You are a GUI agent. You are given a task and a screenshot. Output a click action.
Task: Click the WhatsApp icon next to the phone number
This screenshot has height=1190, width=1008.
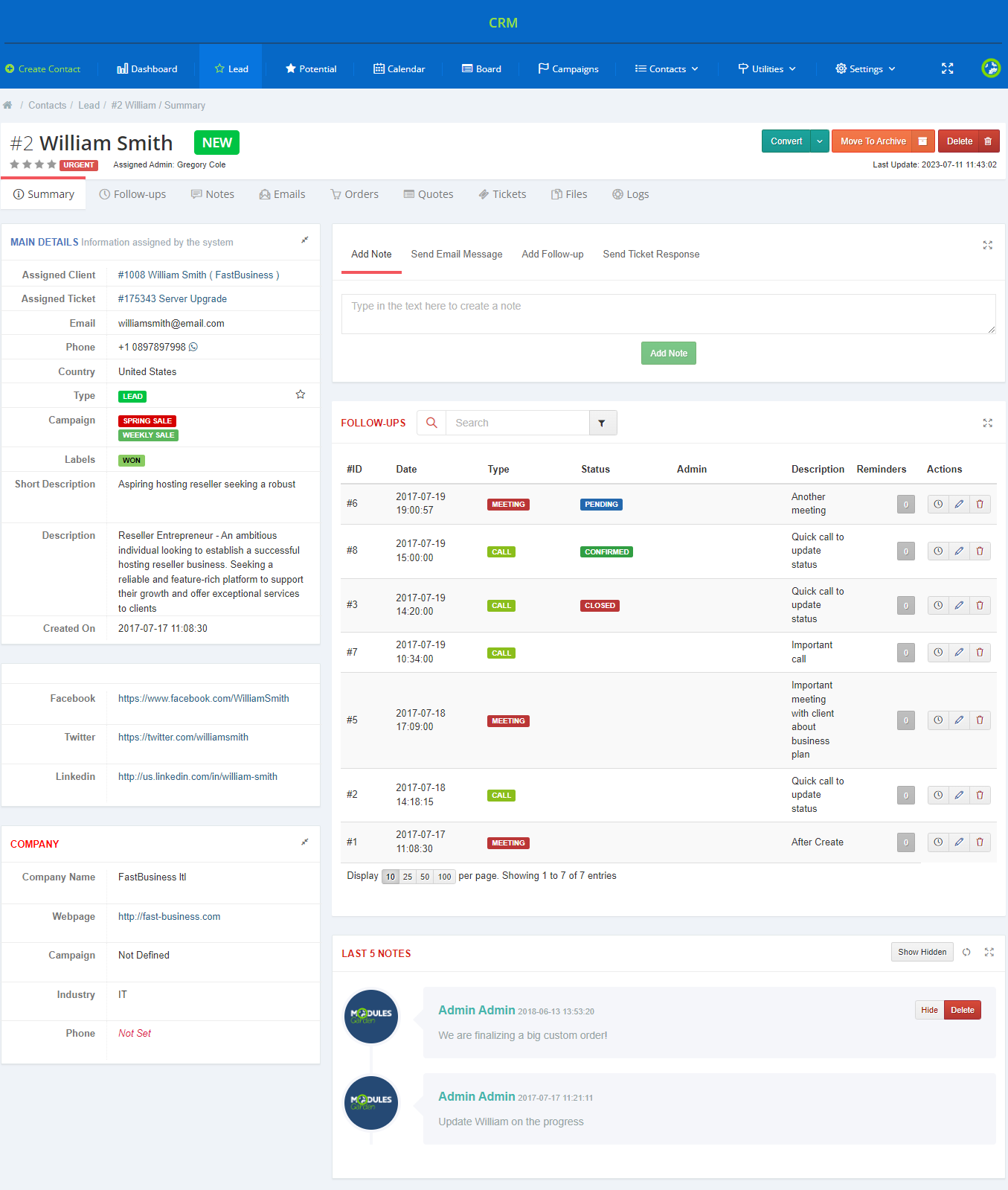[x=193, y=347]
